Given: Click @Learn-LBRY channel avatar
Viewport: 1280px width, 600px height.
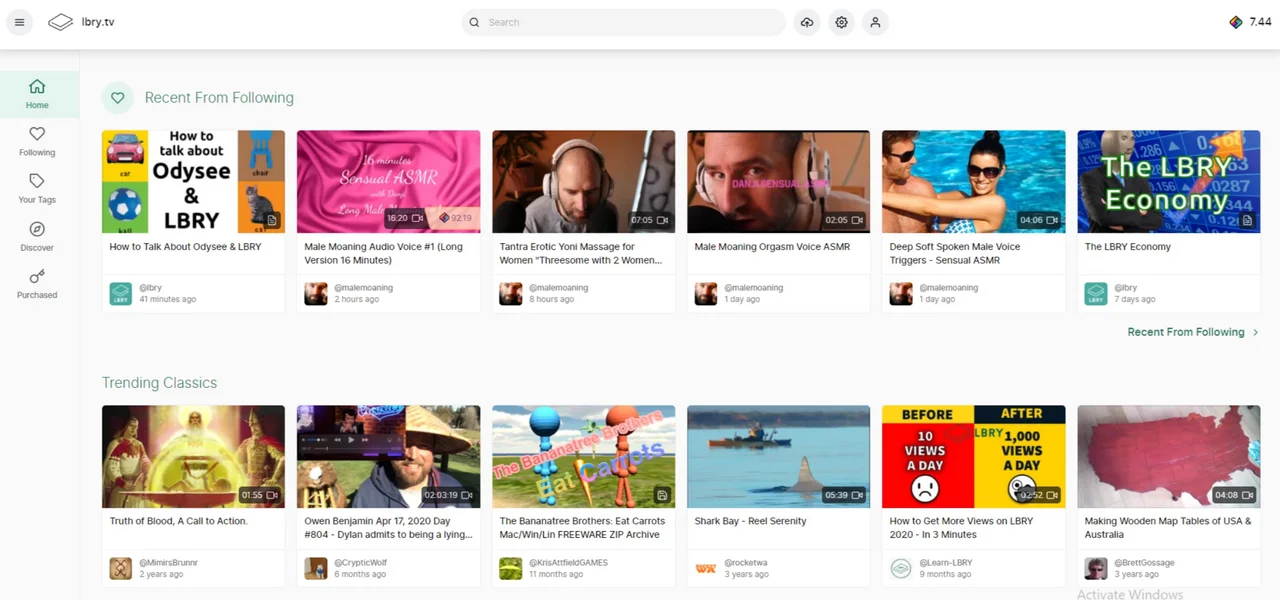Looking at the screenshot, I should coord(900,568).
